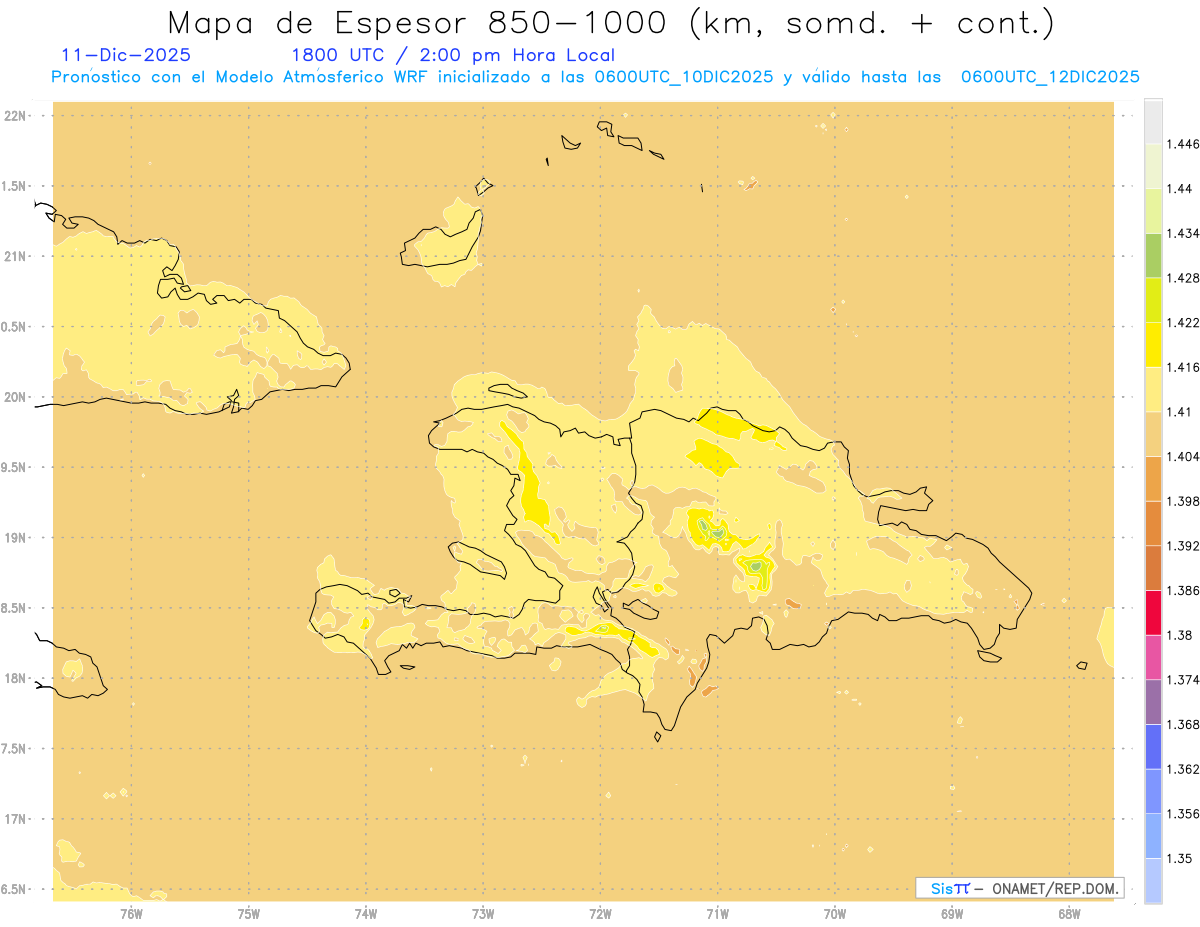1200x927 pixels.
Task: Select the red band in the color legend
Action: pos(1153,613)
